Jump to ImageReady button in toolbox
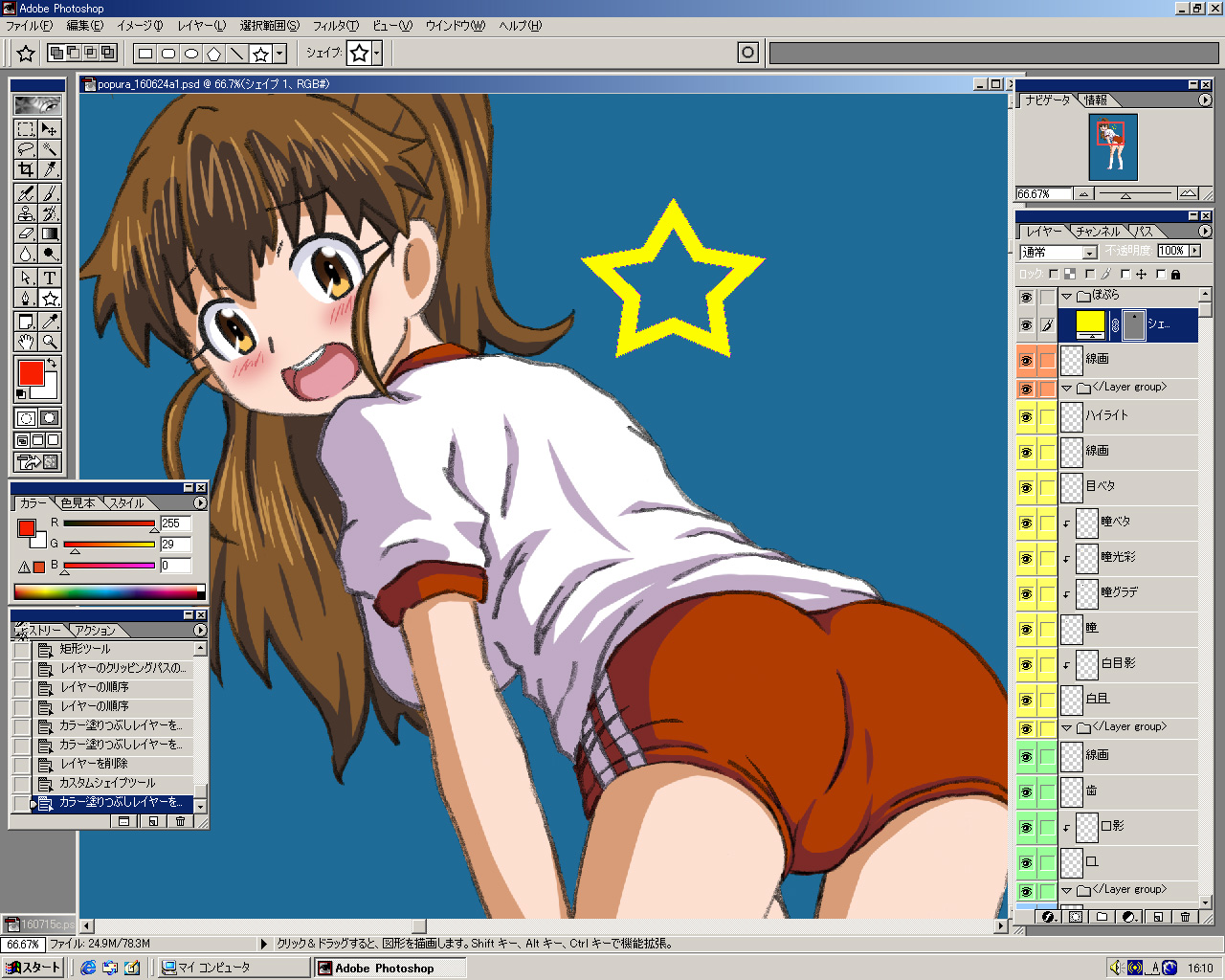Screen dimensions: 1225x980 pos(38,463)
